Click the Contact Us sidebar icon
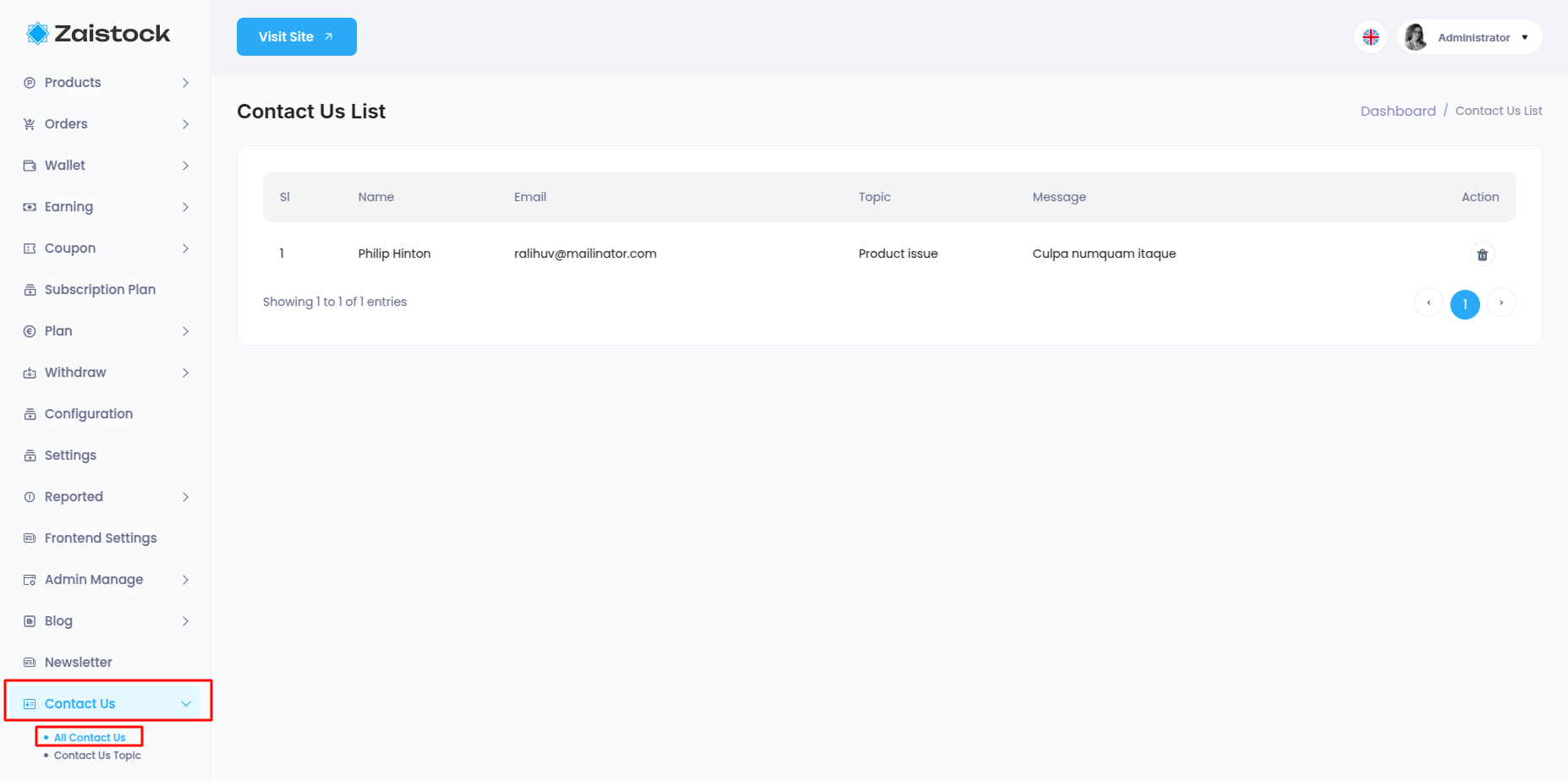1568x781 pixels. 30,704
